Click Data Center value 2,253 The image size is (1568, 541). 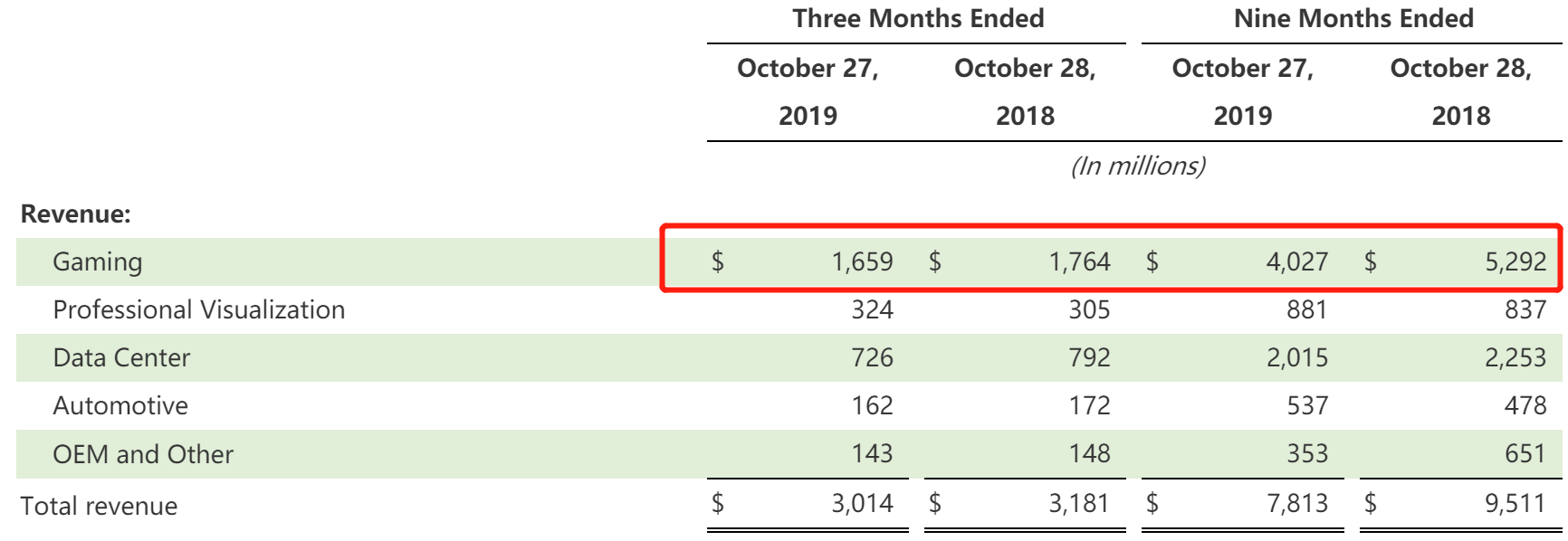(x=1515, y=358)
